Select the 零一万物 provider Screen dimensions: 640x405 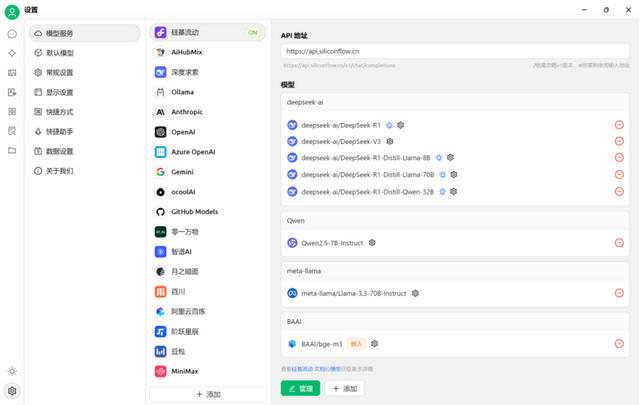[207, 231]
